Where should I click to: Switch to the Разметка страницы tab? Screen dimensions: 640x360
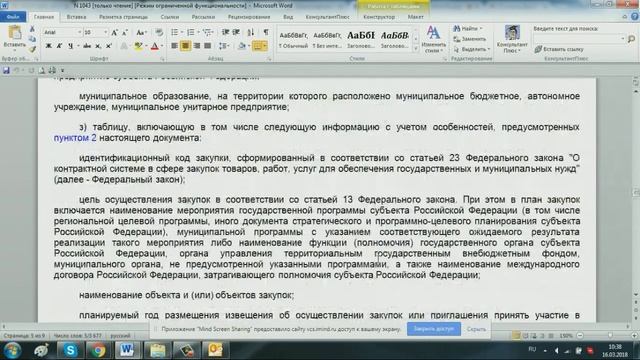click(x=123, y=17)
